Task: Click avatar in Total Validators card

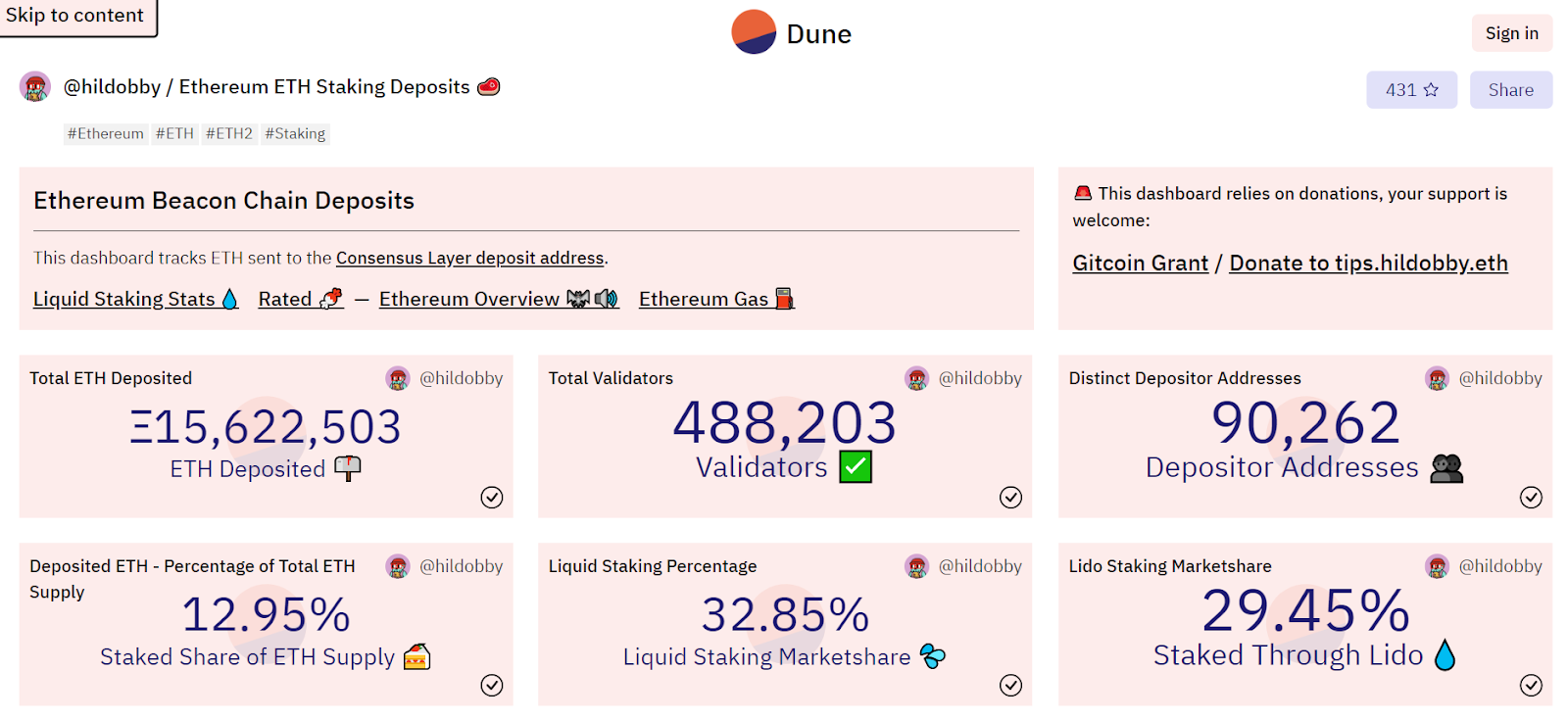Action: (917, 379)
